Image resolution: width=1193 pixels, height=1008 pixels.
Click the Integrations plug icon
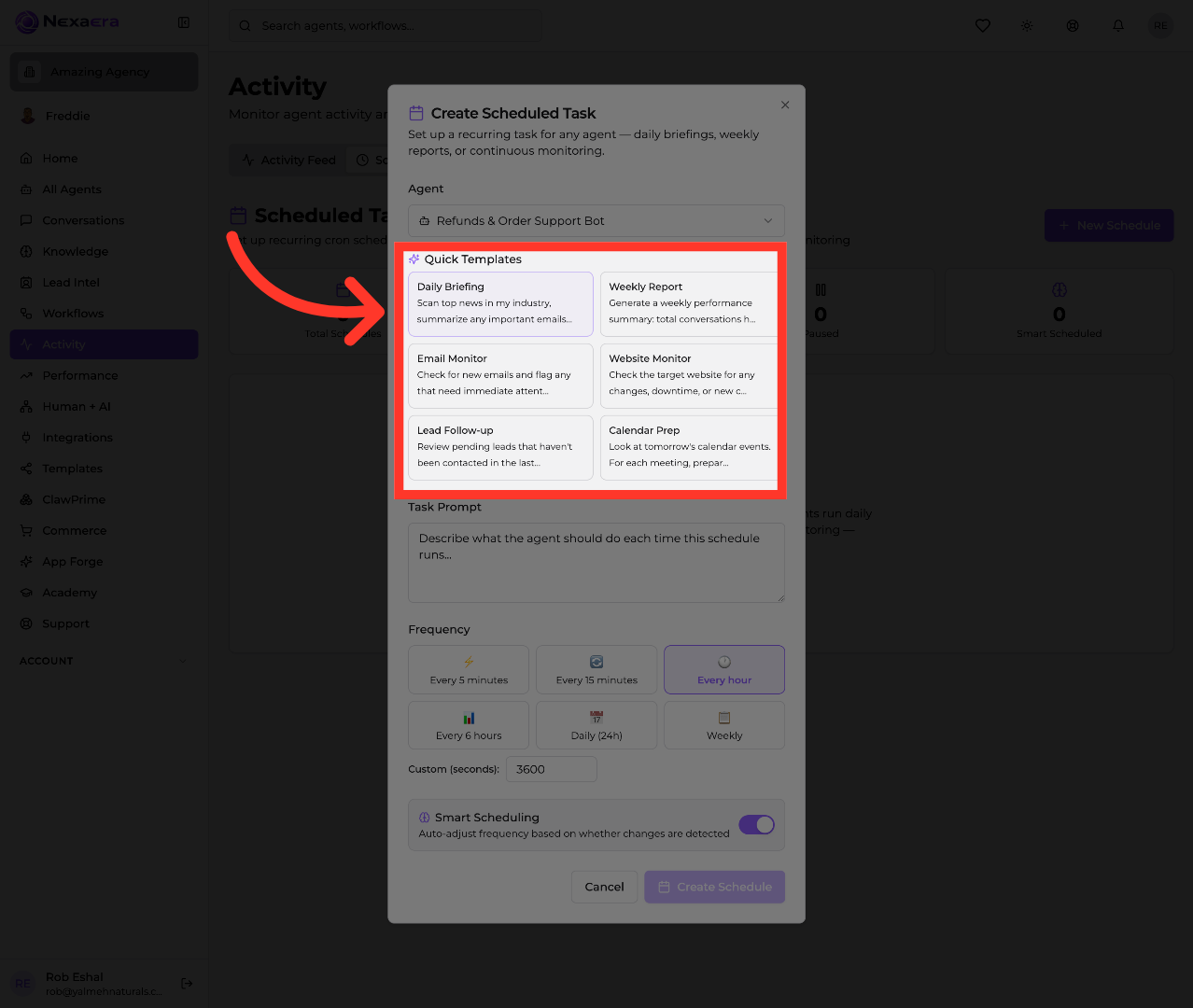coord(26,438)
